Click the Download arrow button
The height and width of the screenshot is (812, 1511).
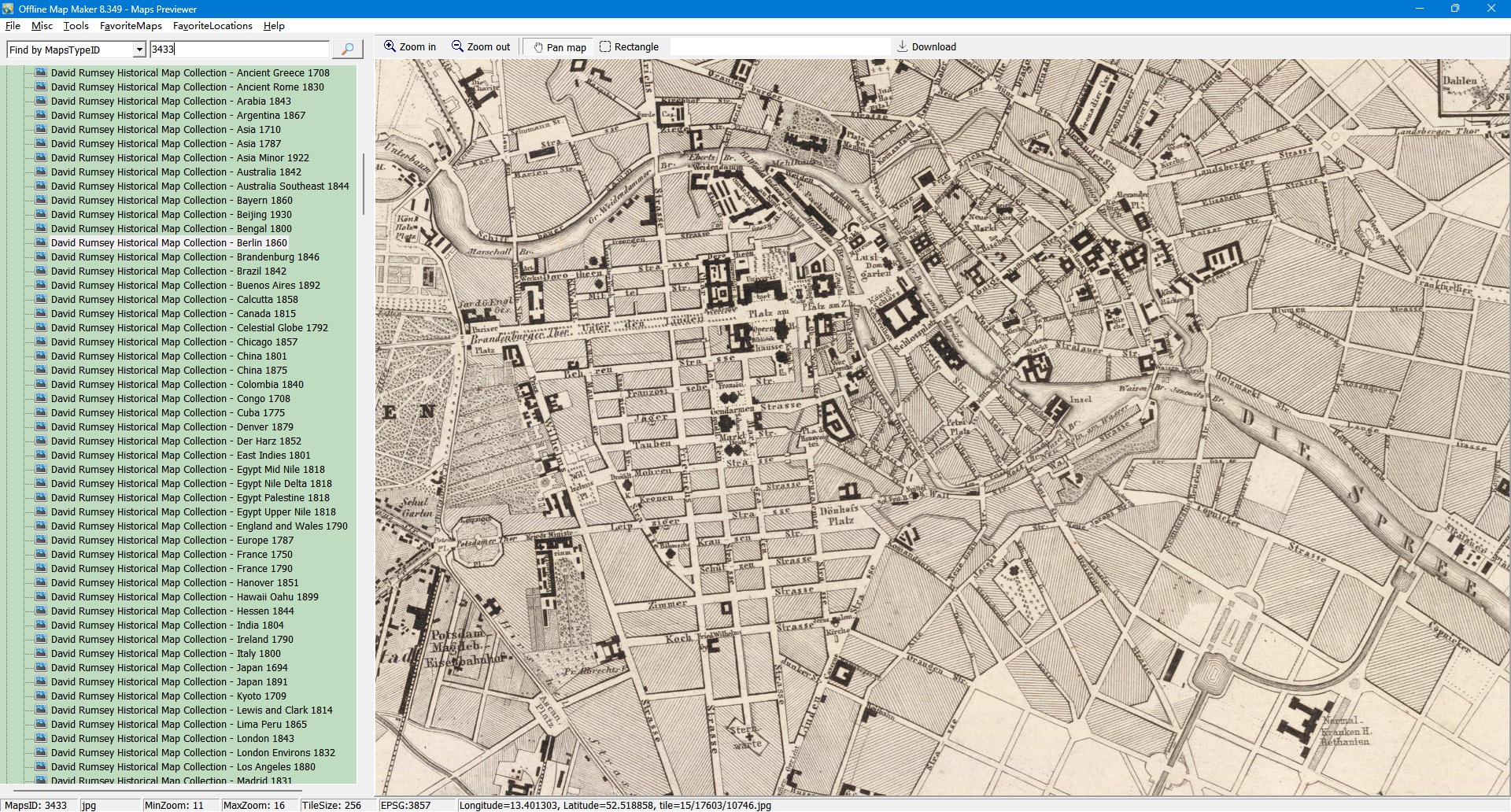926,47
